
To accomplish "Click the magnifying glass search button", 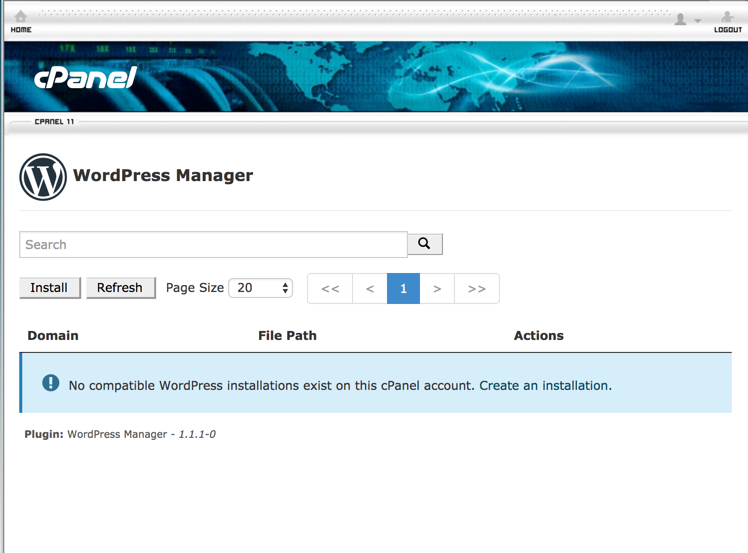I will (x=425, y=244).
